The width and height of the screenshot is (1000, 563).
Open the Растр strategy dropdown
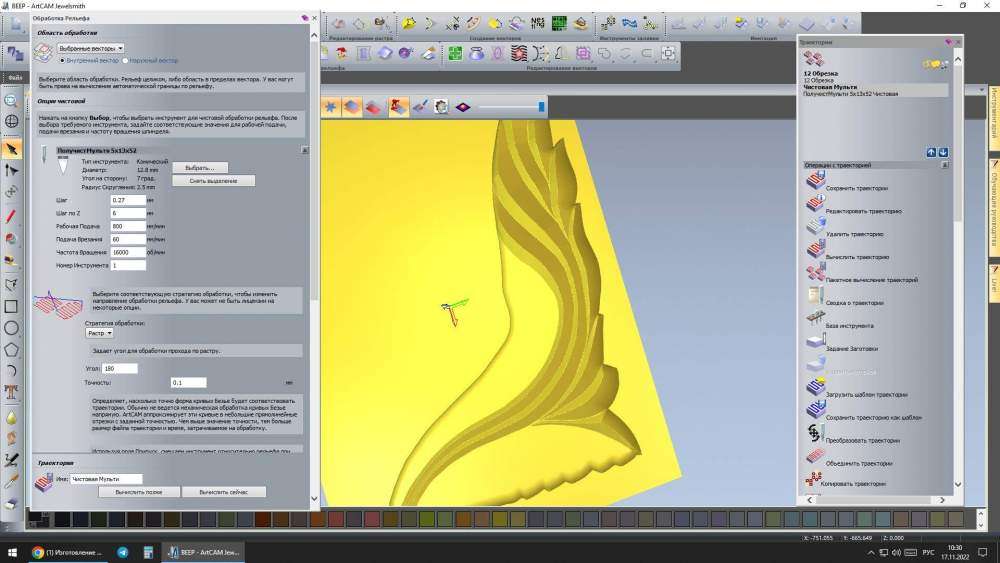(x=99, y=333)
